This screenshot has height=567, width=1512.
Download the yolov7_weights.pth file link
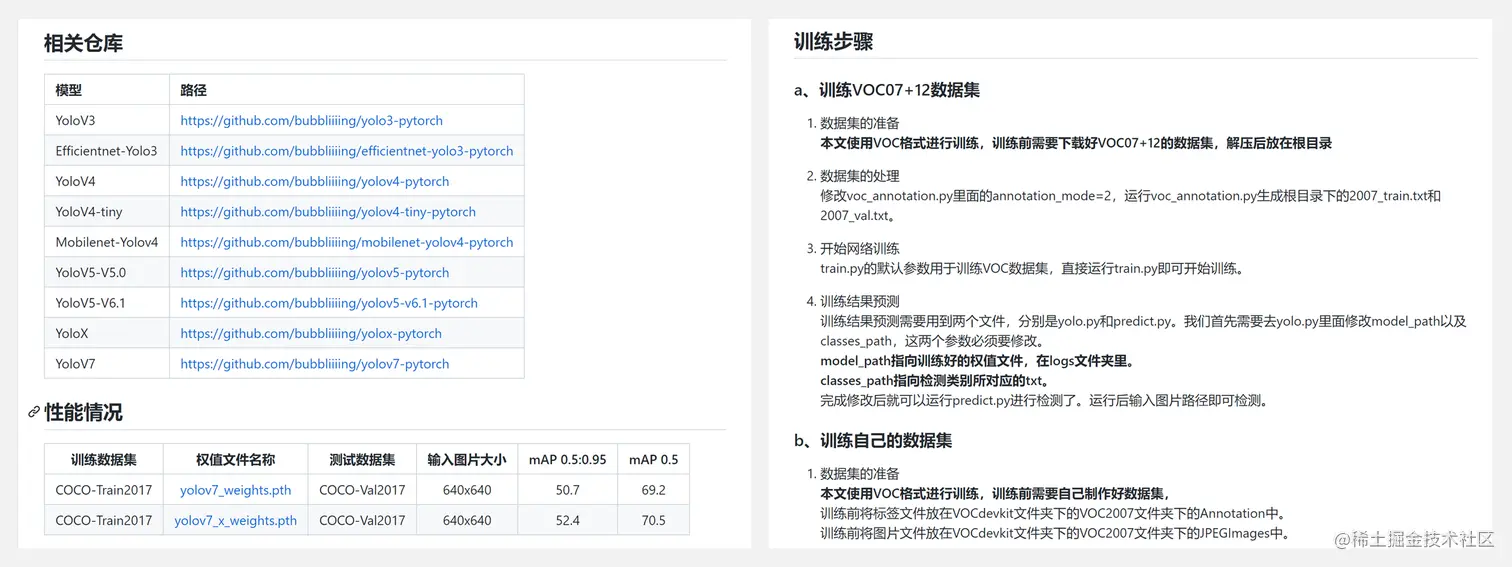tap(236, 490)
